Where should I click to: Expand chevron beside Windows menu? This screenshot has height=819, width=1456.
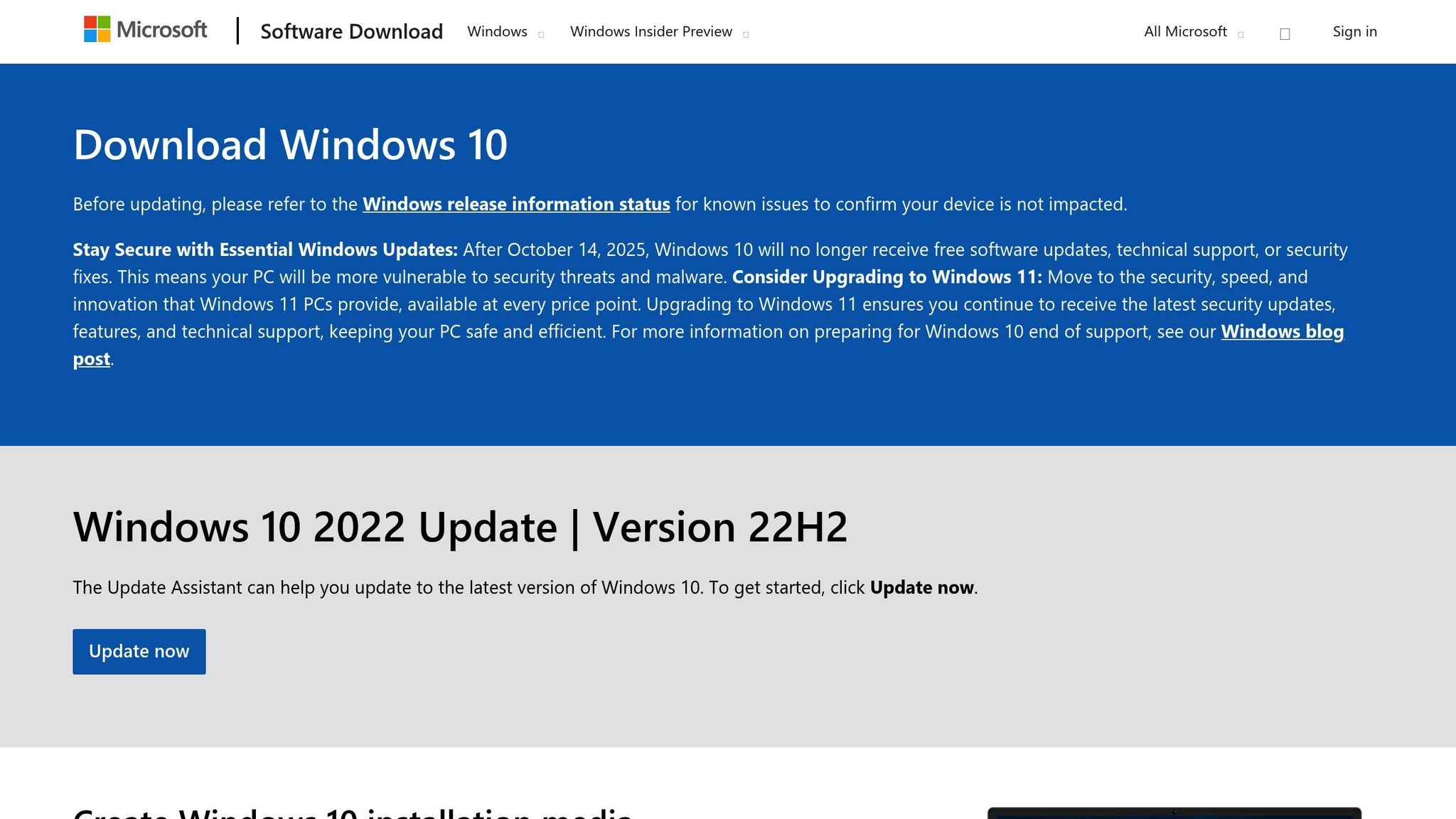pyautogui.click(x=541, y=34)
